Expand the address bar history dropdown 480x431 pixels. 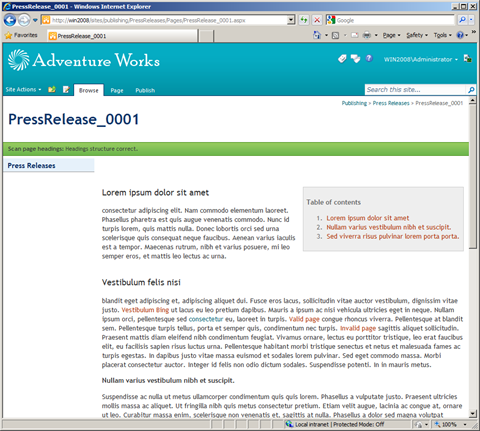pyautogui.click(x=291, y=20)
